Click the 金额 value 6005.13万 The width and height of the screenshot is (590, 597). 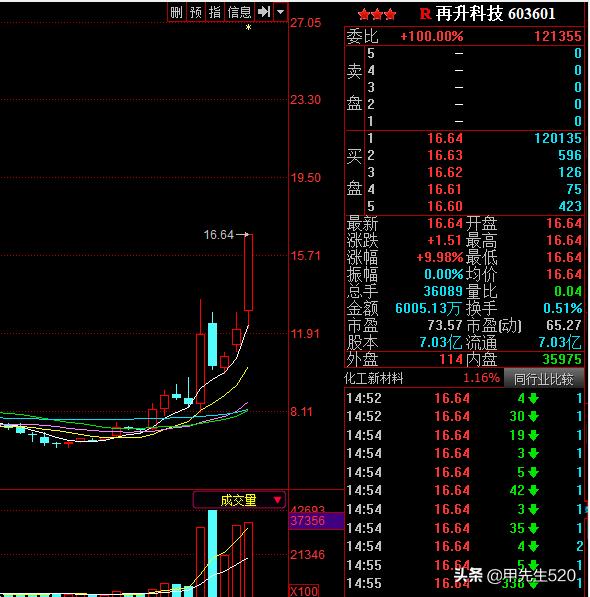point(429,308)
